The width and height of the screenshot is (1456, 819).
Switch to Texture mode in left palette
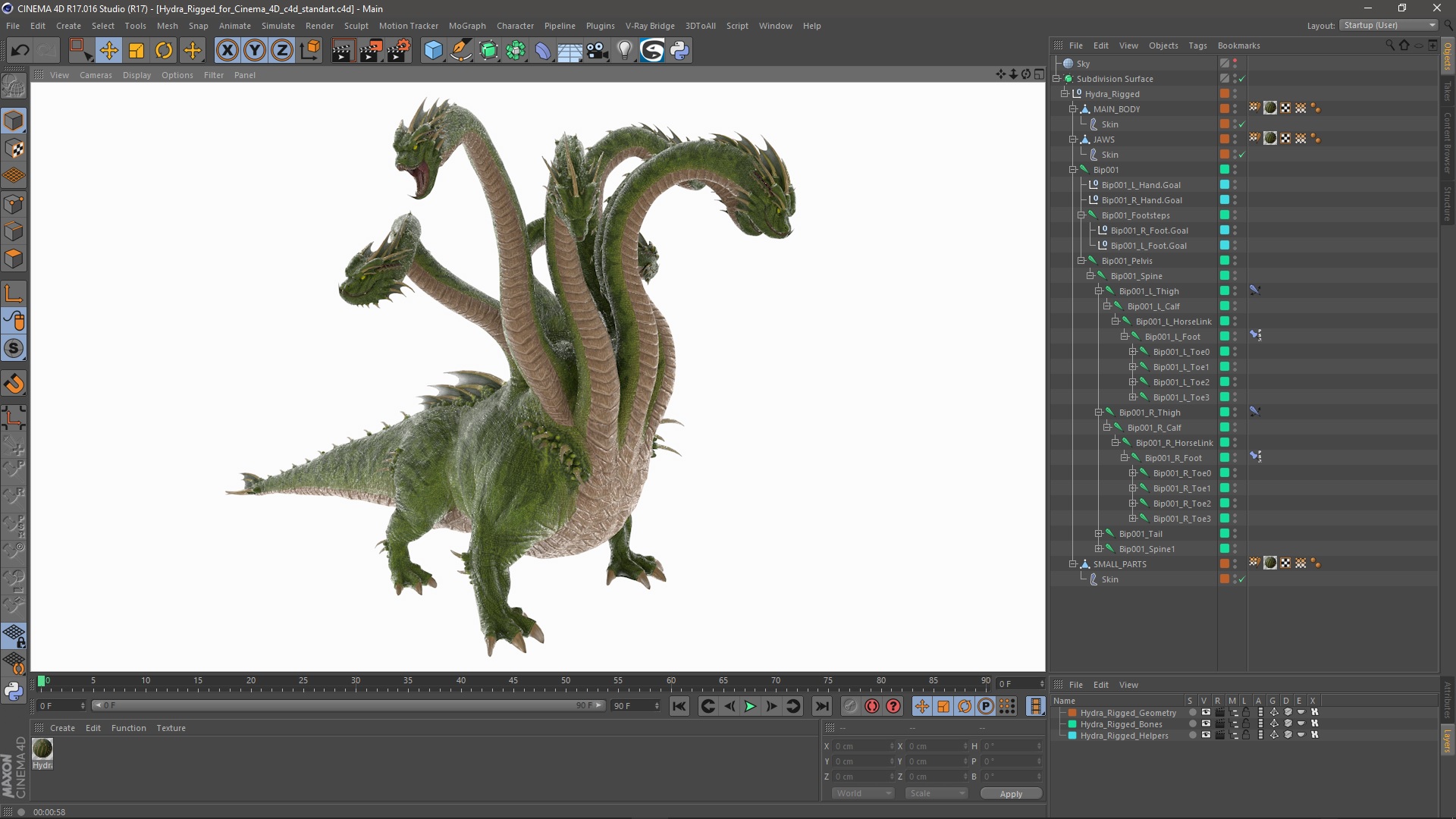(x=14, y=149)
